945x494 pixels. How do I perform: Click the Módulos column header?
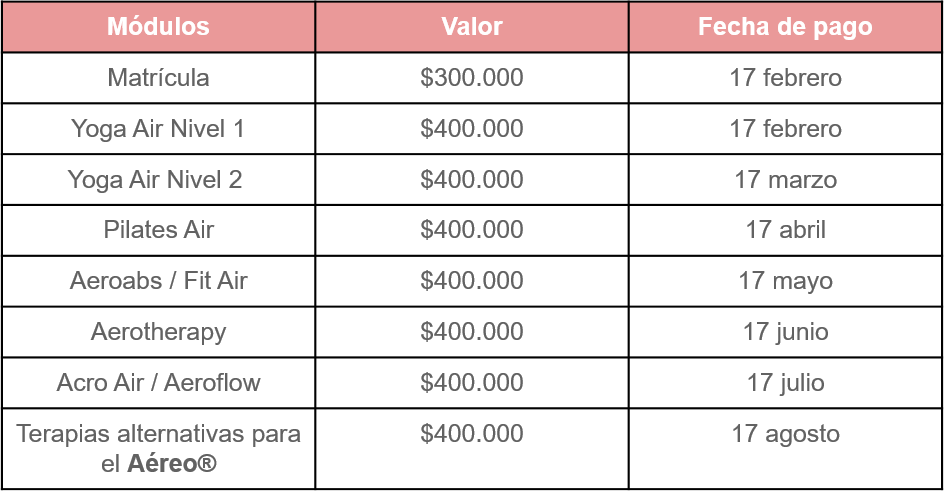(x=159, y=27)
